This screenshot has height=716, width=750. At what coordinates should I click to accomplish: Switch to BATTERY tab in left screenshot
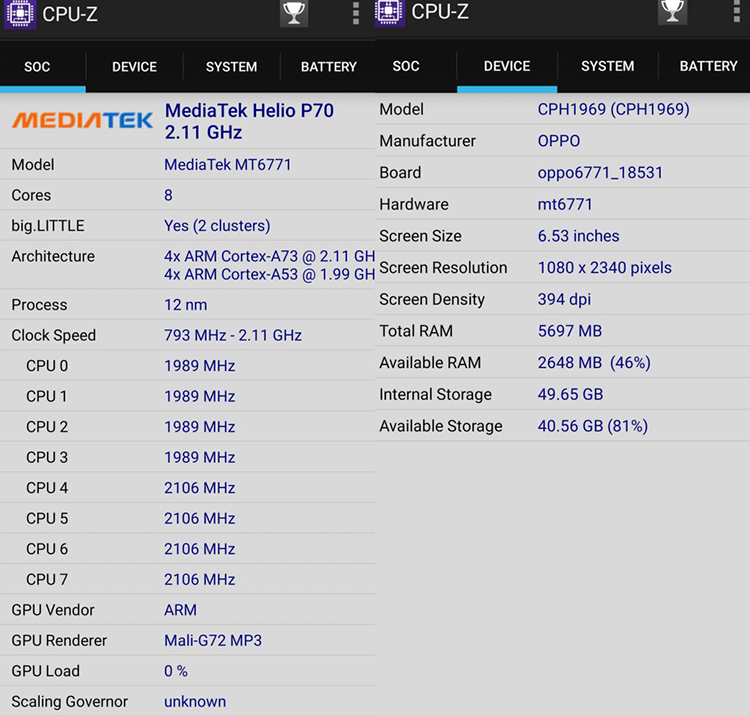(x=329, y=66)
